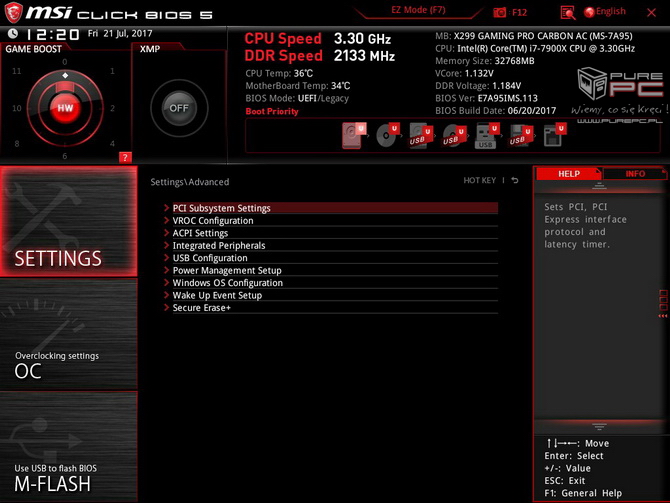
Task: Open the BIOS search magnifier icon
Action: pos(568,13)
